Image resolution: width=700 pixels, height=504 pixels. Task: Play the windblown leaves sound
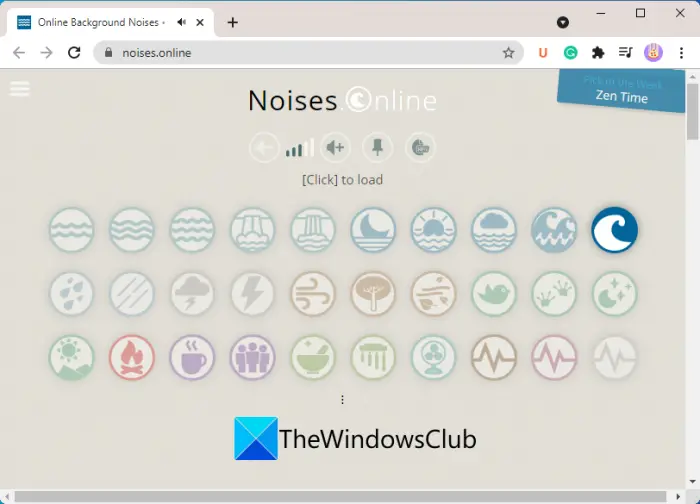click(x=433, y=294)
